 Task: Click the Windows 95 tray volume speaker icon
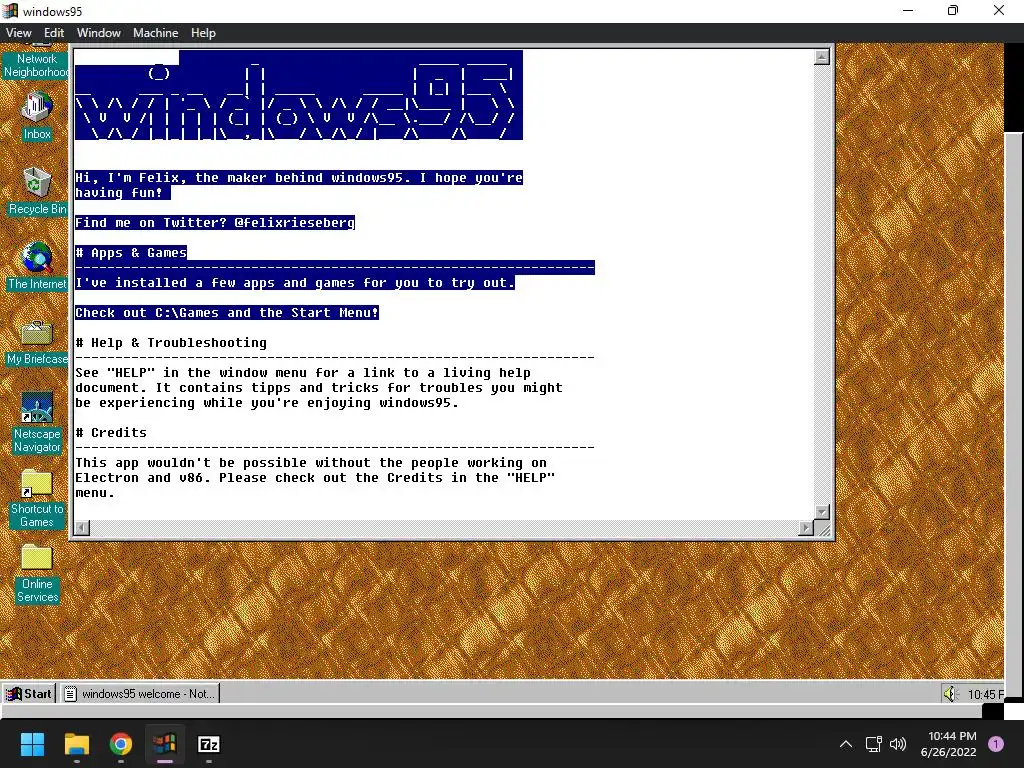point(950,694)
